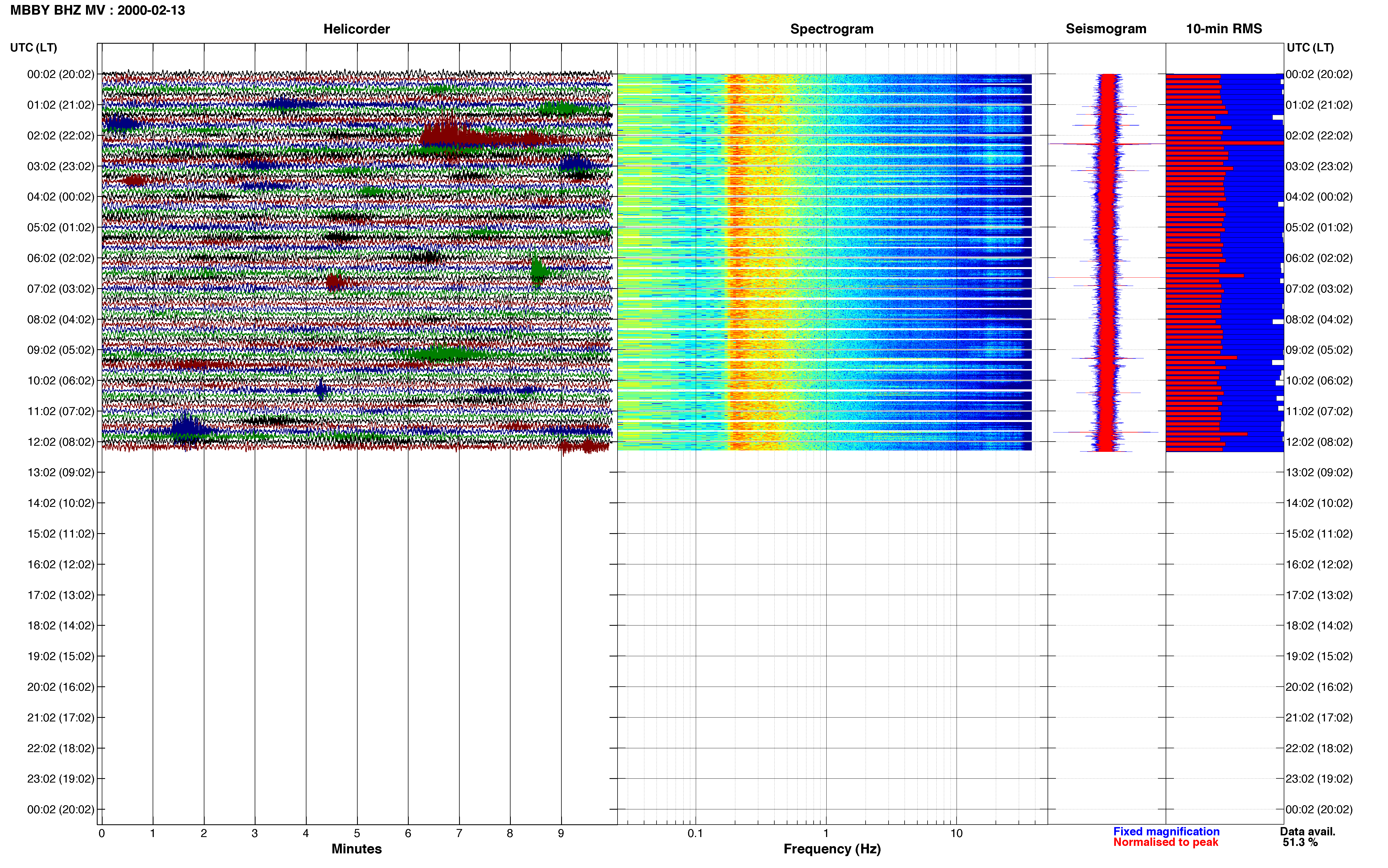Select minute tick 4 on Helicorder axis

(x=306, y=833)
